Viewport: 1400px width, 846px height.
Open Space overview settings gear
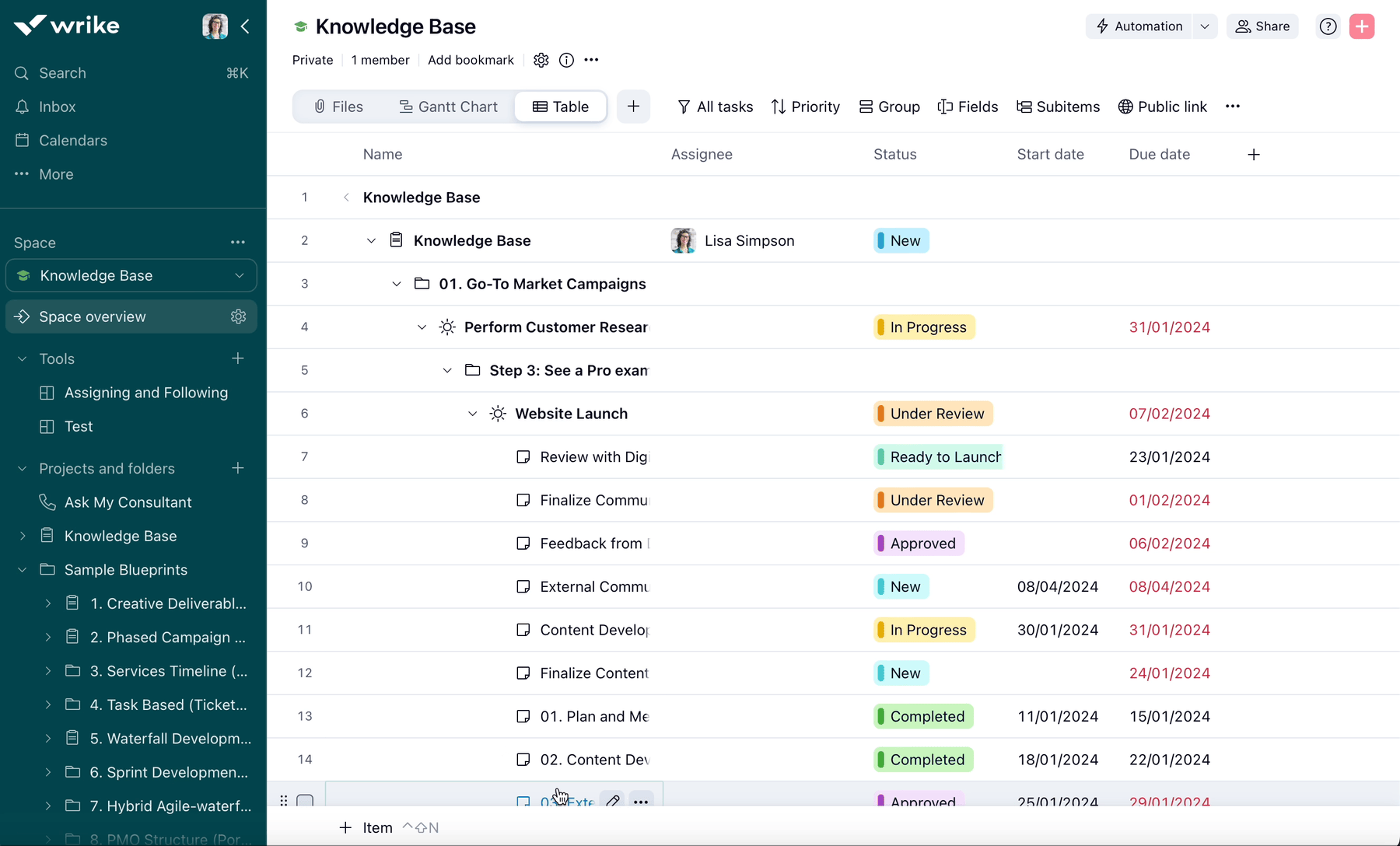click(238, 316)
